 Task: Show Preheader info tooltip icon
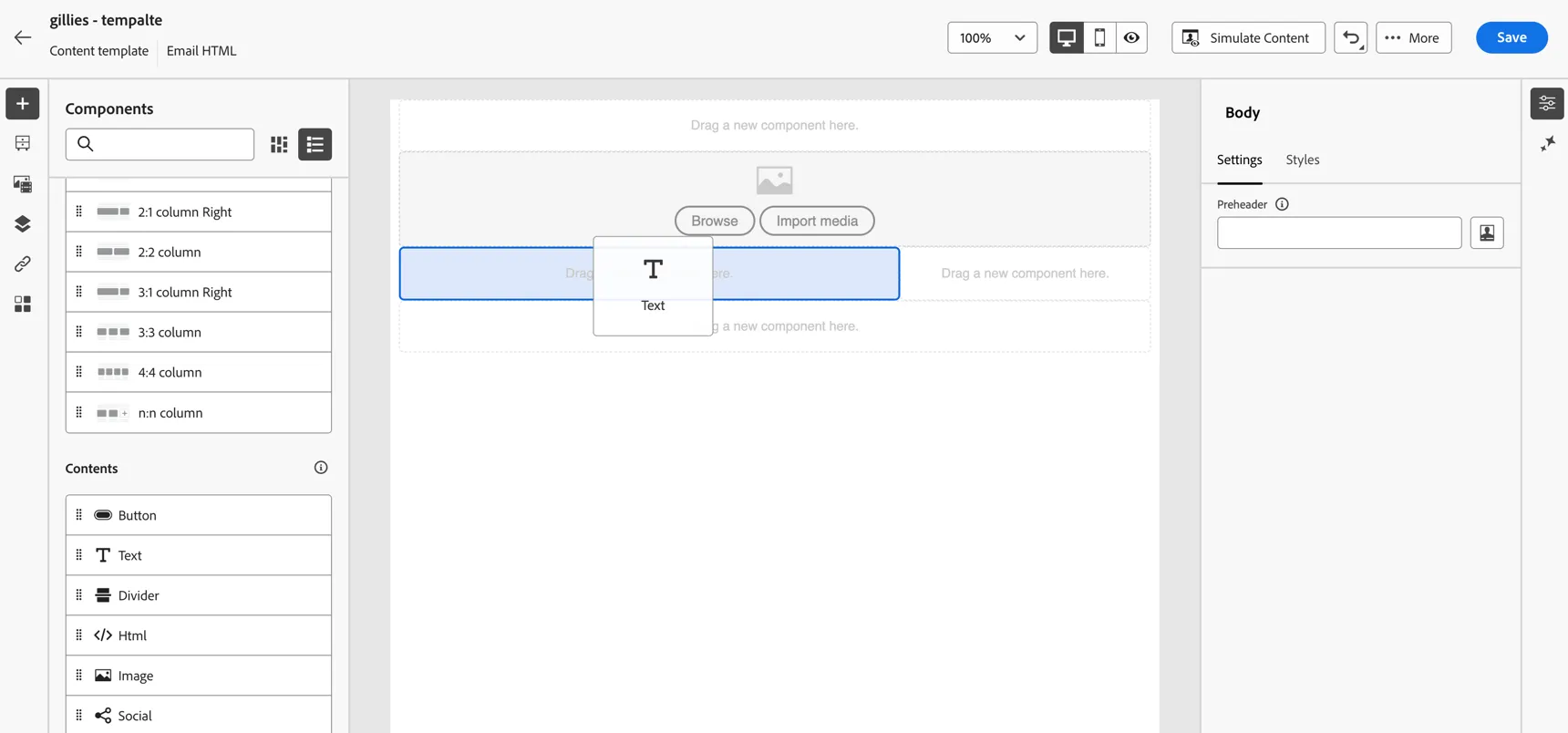1282,204
